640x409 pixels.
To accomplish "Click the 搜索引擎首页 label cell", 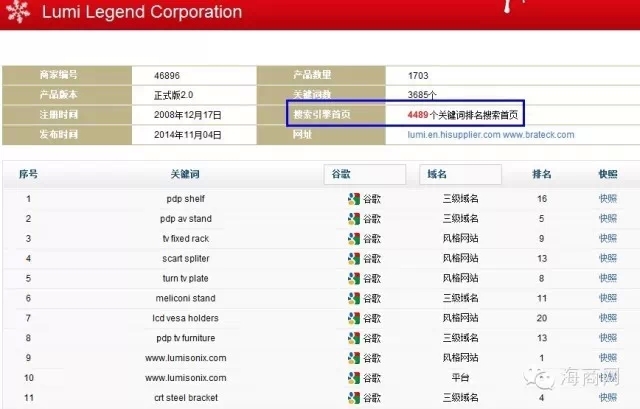I will [321, 115].
